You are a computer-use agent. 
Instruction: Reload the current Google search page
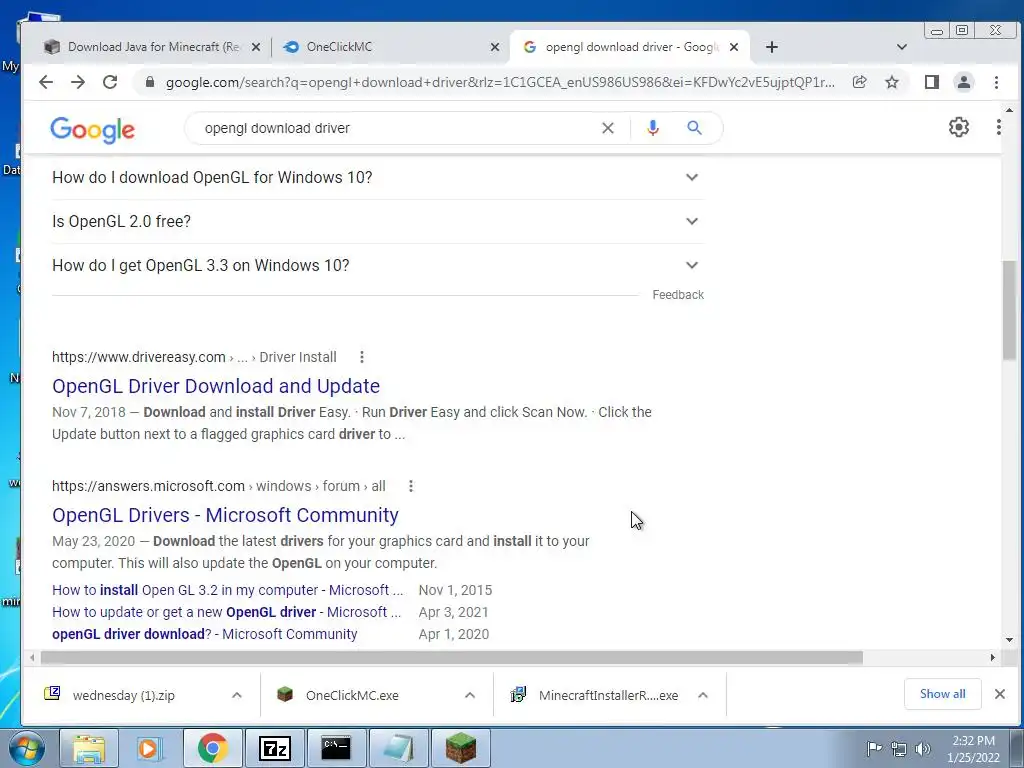[110, 82]
